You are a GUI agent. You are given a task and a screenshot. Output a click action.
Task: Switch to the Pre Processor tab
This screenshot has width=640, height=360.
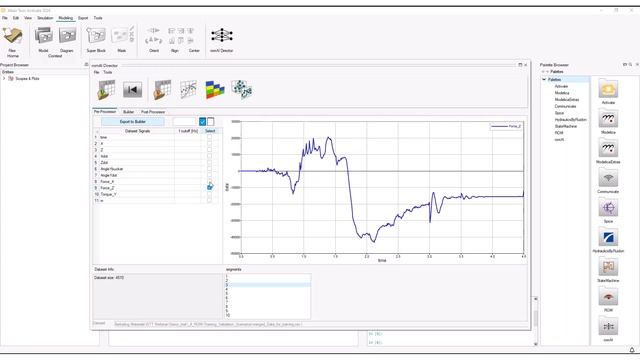tap(105, 111)
